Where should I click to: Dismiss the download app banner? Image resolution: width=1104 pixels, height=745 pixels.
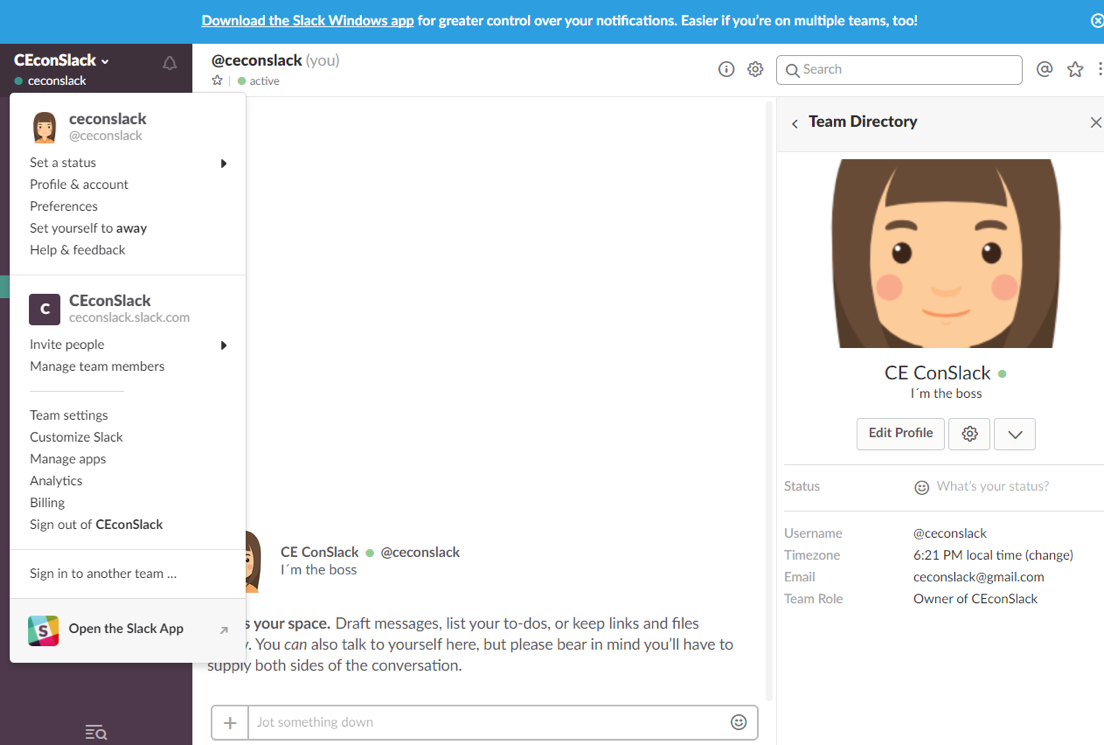pyautogui.click(x=1097, y=21)
